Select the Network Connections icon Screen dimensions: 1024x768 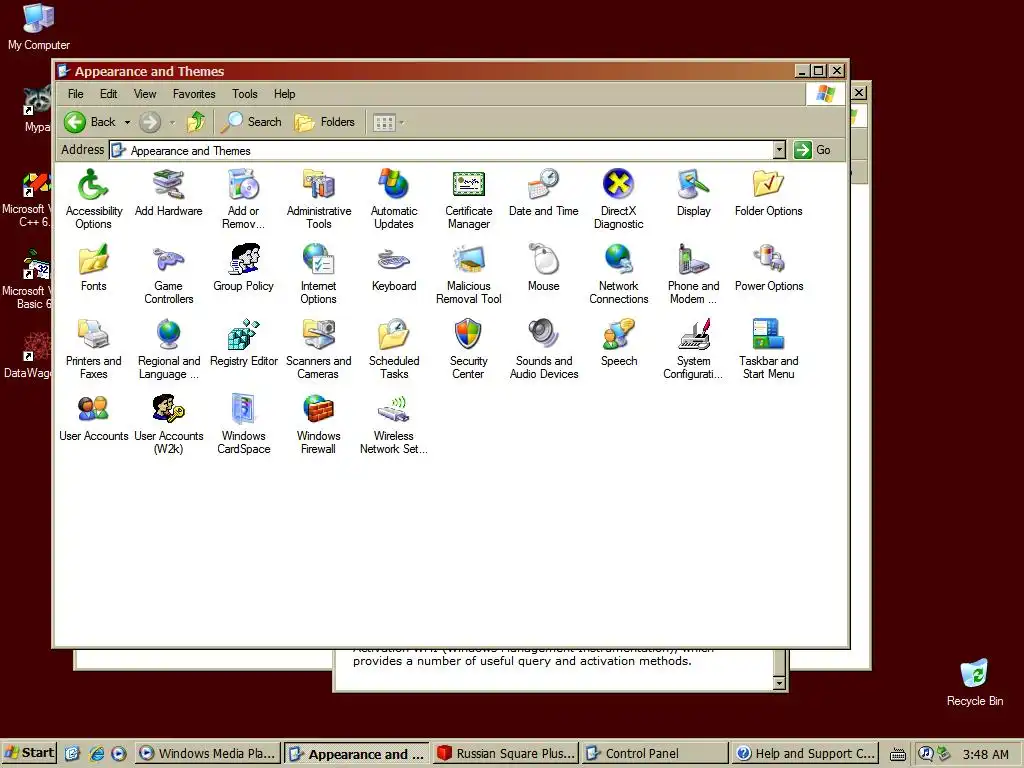point(618,274)
